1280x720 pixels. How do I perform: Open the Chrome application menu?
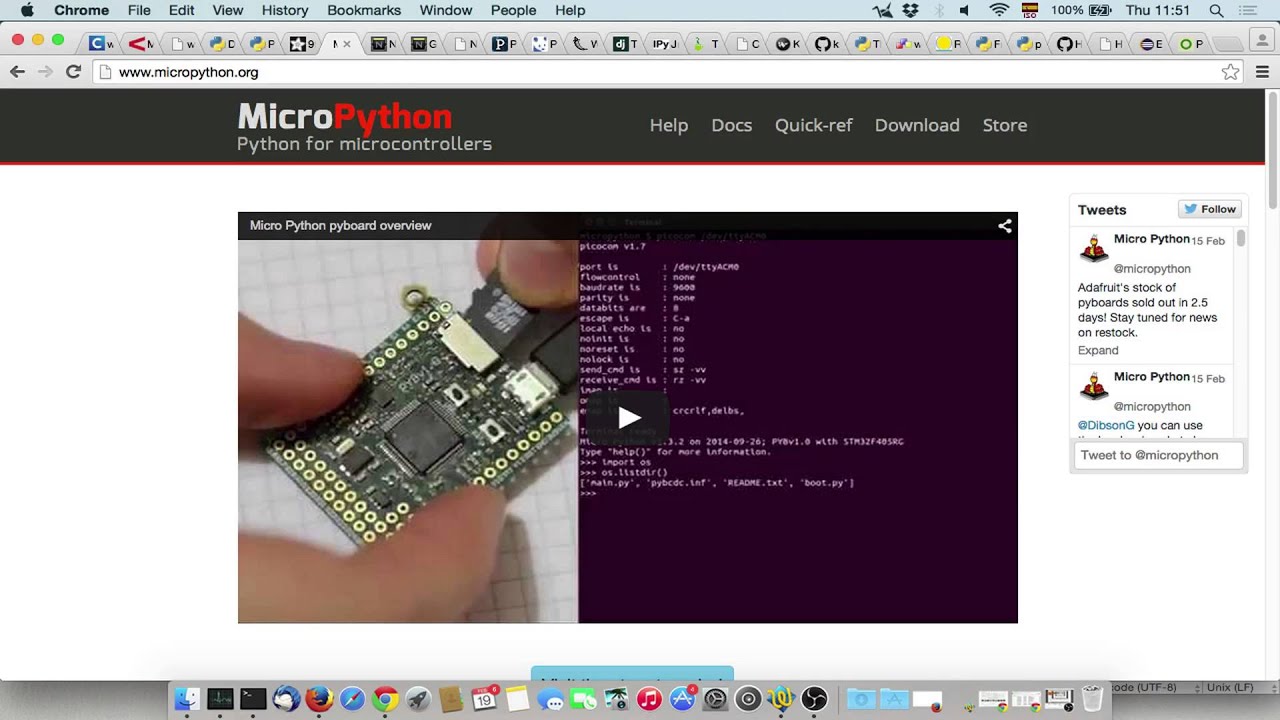pos(81,10)
